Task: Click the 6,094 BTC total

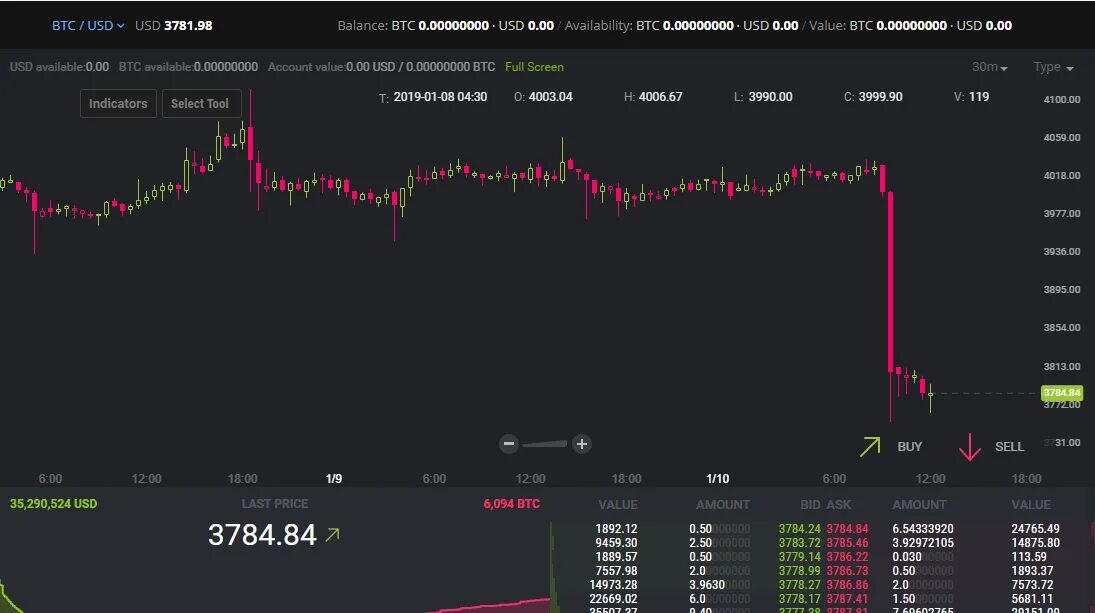Action: 511,503
